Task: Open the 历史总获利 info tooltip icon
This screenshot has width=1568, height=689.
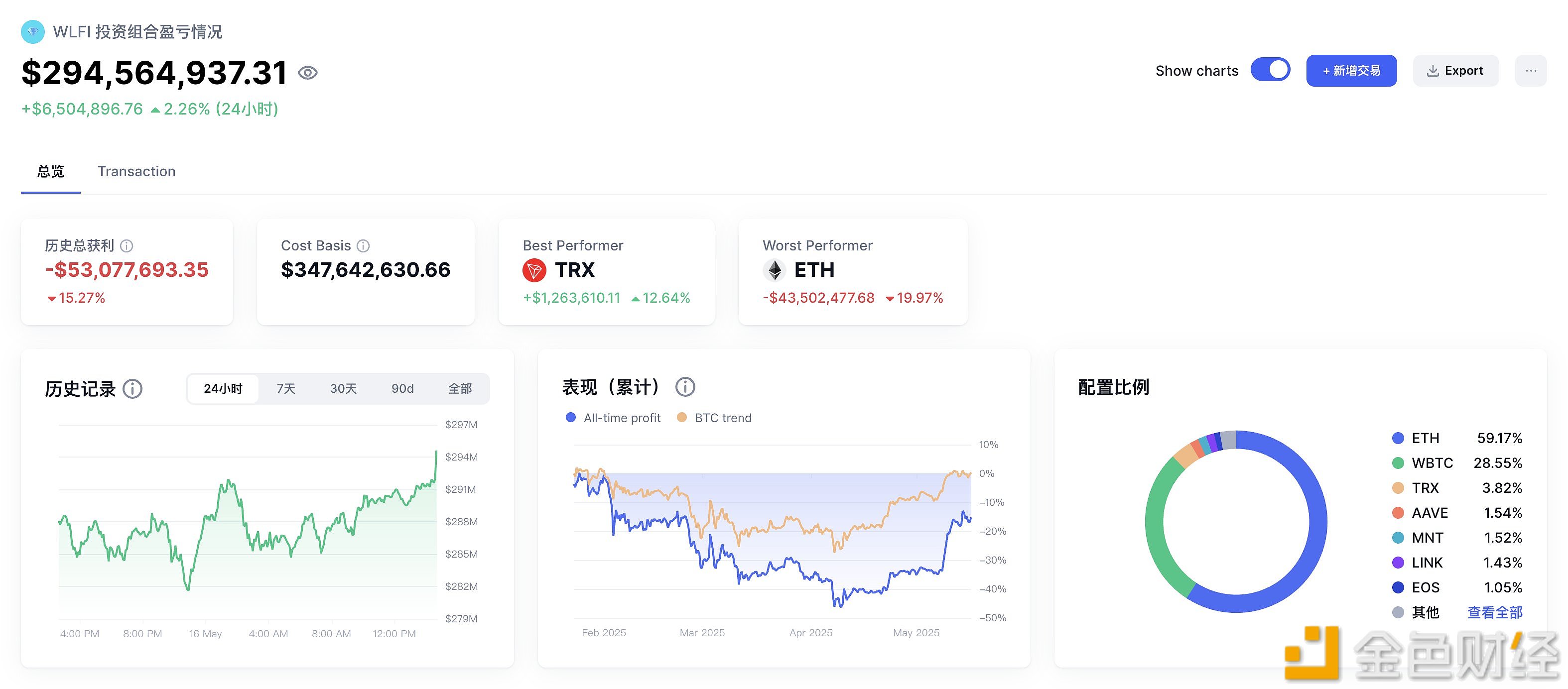Action: (127, 246)
